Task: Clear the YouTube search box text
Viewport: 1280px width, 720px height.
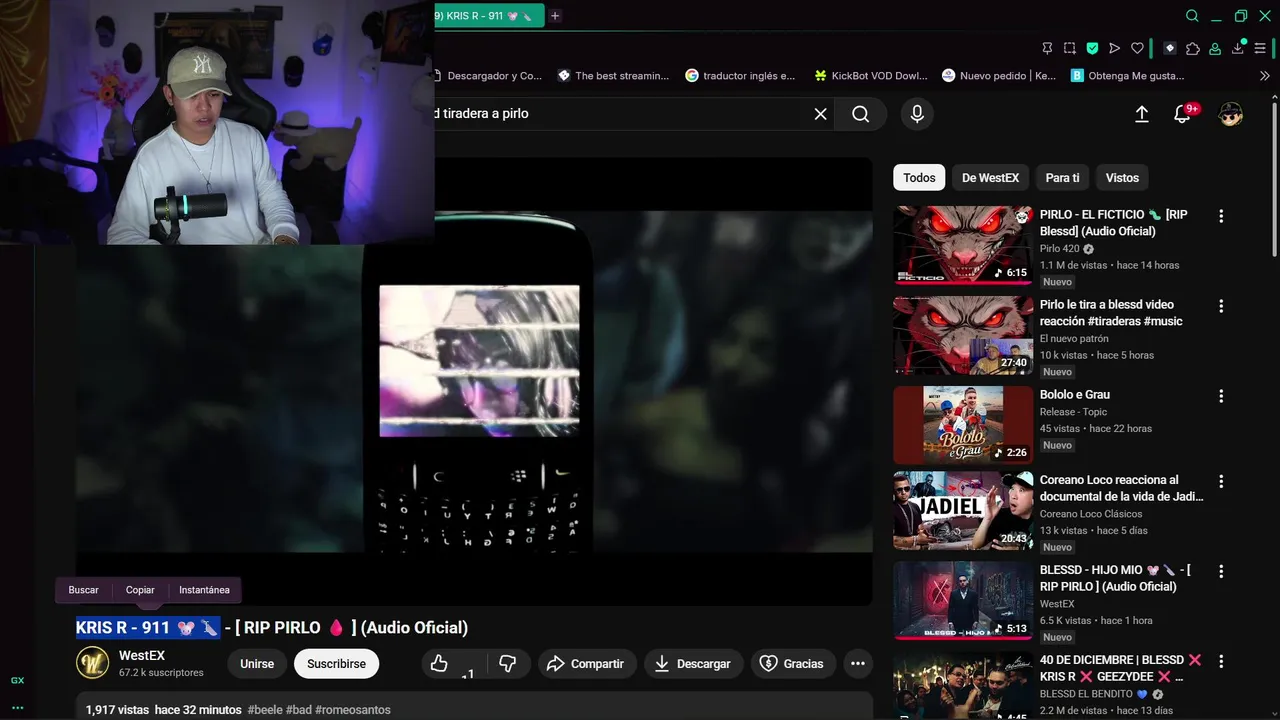Action: coord(820,114)
